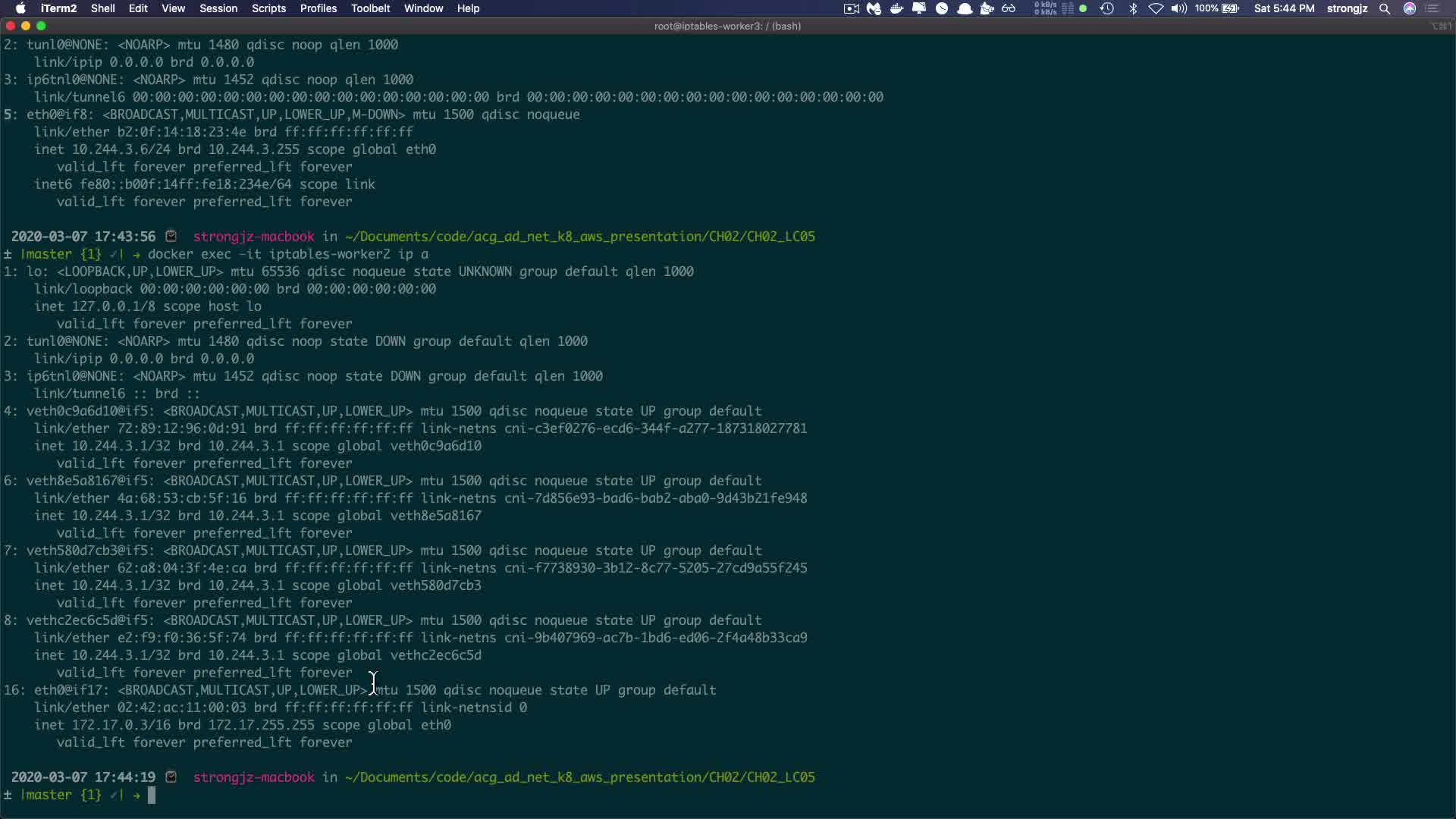Click the Spotlight search magnifier
This screenshot has height=819, width=1456.
(x=1385, y=8)
